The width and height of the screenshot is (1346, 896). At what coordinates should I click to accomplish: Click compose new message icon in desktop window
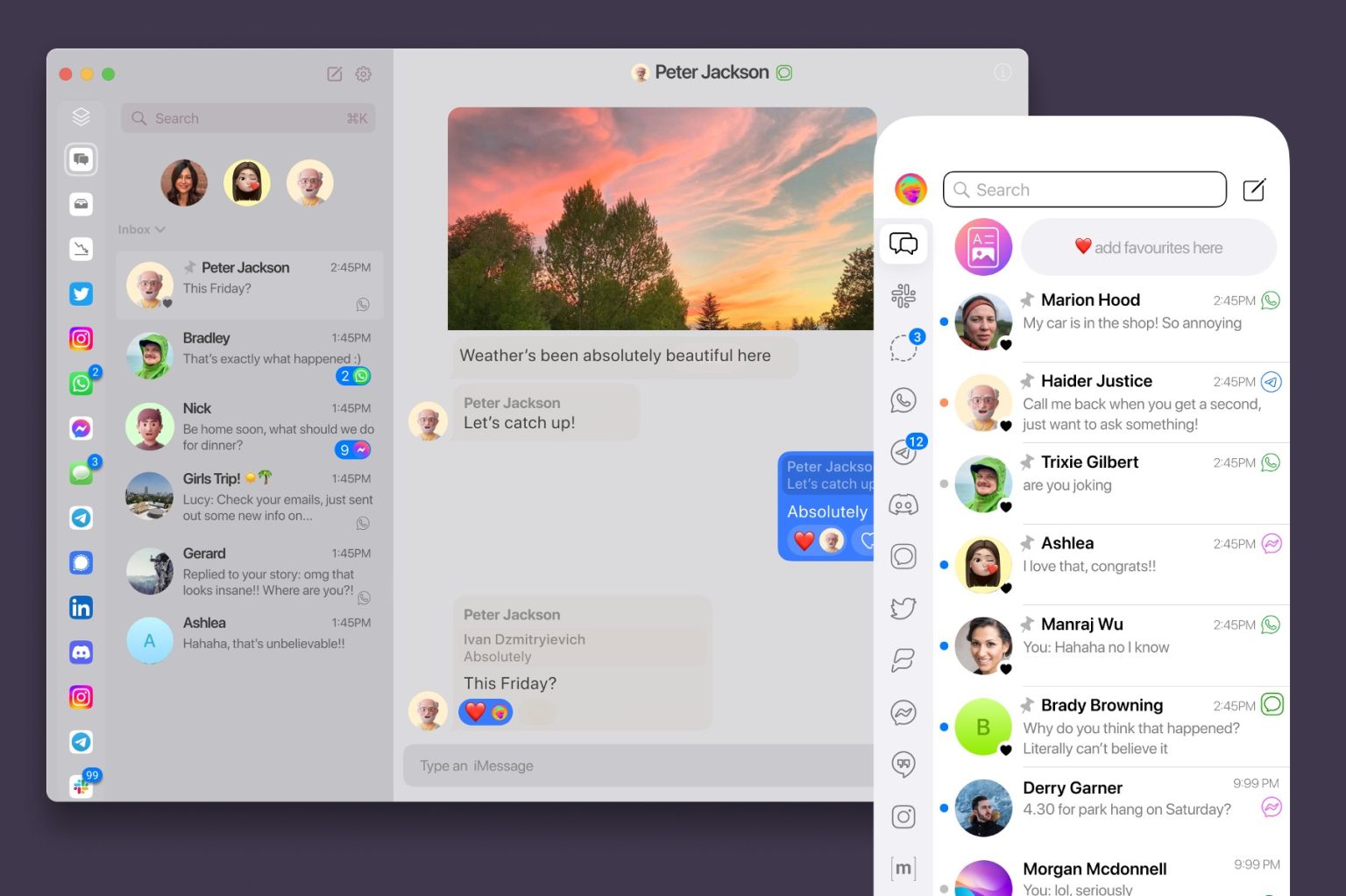point(335,74)
